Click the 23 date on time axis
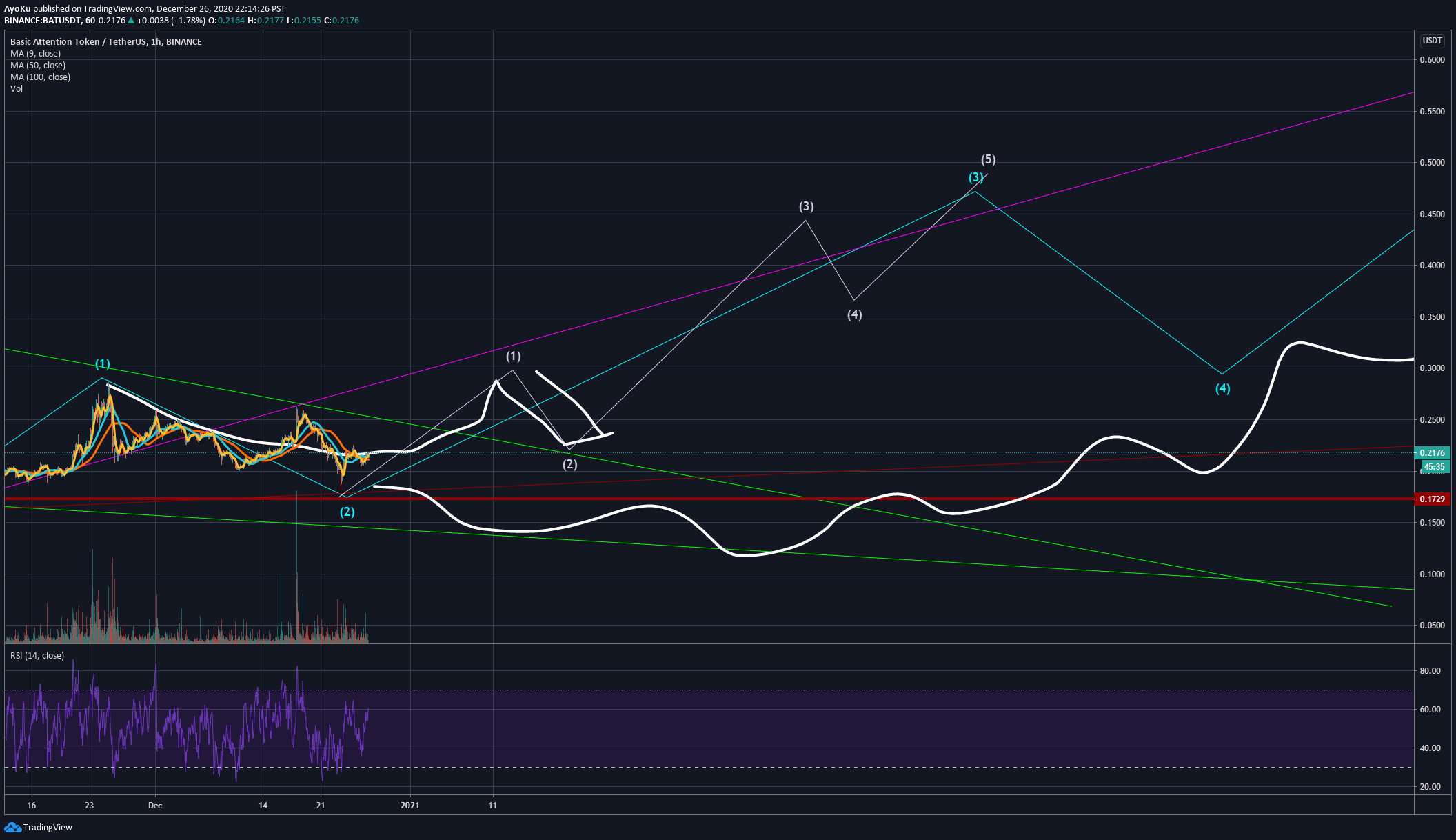Image resolution: width=1456 pixels, height=840 pixels. click(90, 806)
